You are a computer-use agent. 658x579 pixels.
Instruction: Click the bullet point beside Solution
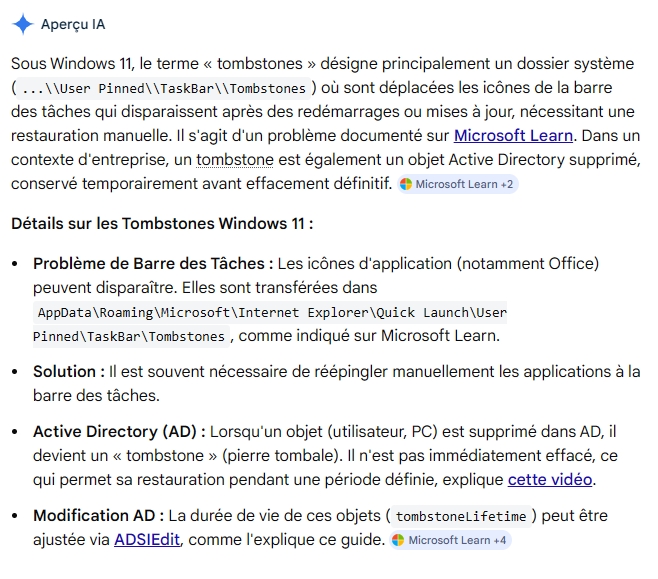15,372
